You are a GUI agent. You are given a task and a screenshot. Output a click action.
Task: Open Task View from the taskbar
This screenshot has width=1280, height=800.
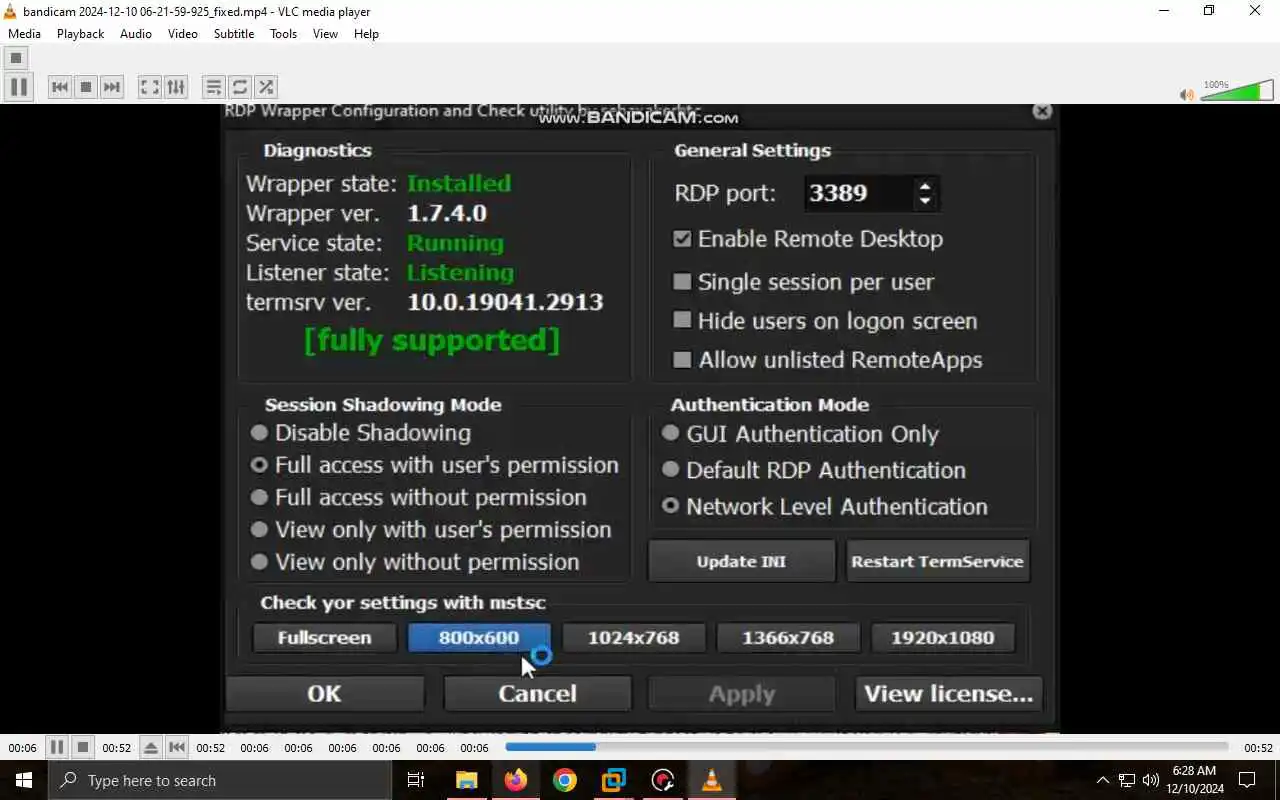416,780
